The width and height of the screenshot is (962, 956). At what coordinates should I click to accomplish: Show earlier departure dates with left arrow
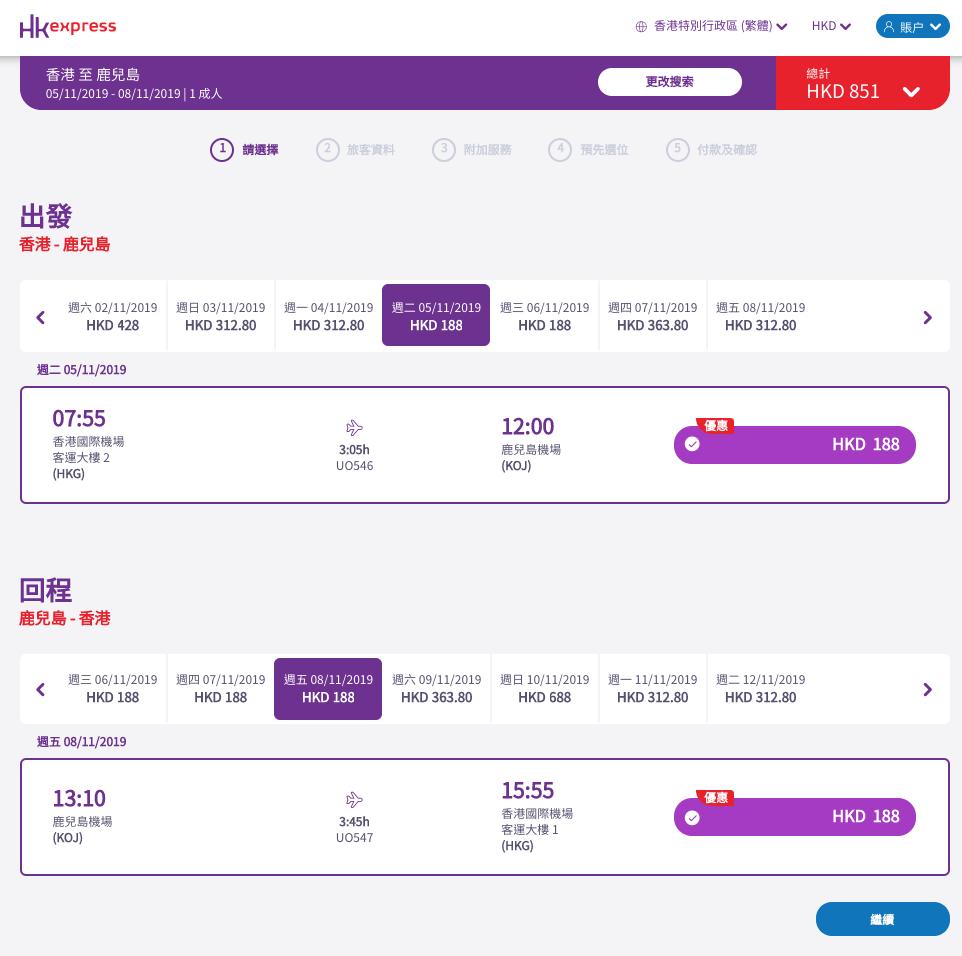(x=40, y=317)
